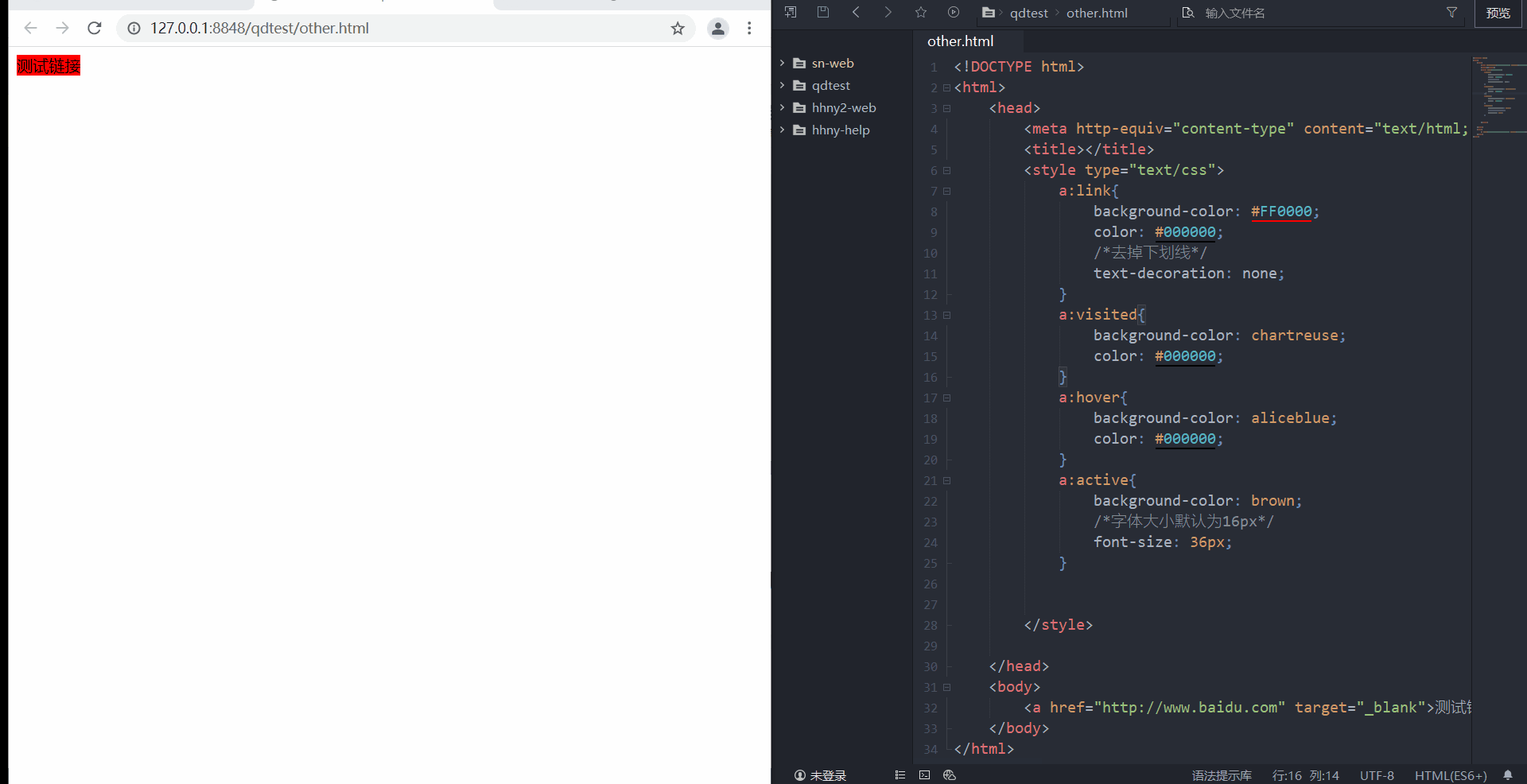
Task: Click the aliceblue value on line 18
Action: point(1290,418)
